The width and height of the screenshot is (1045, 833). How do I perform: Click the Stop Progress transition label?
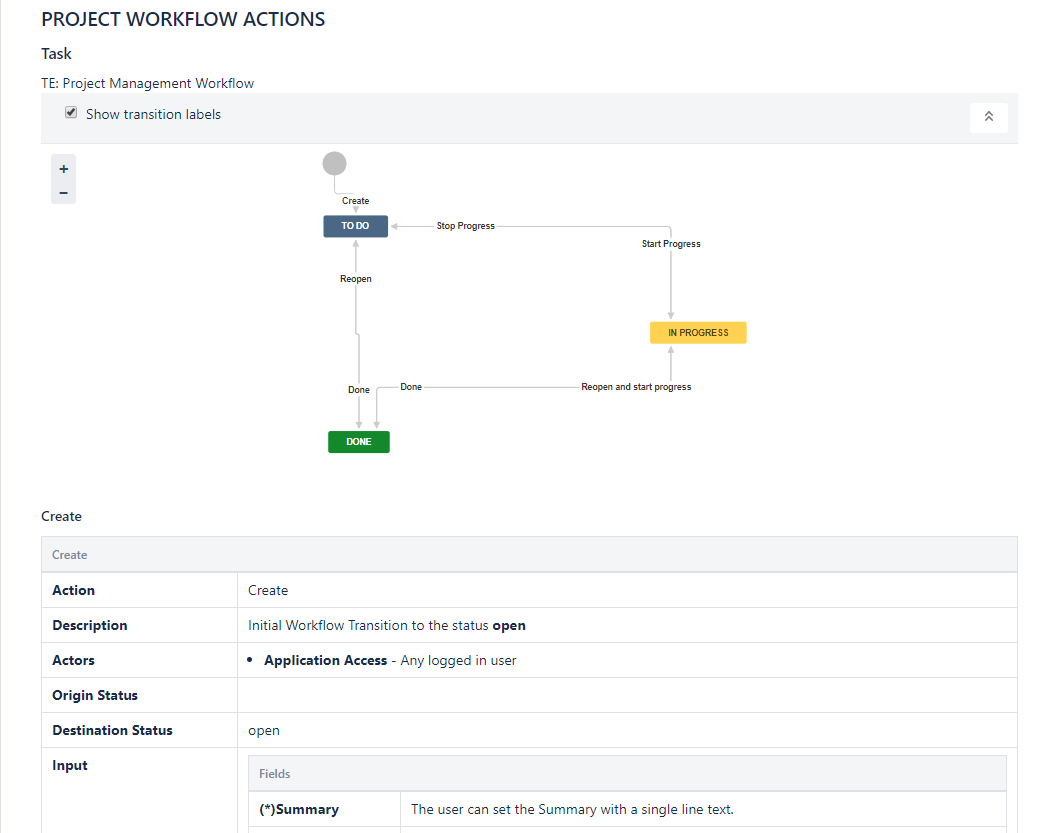(465, 226)
